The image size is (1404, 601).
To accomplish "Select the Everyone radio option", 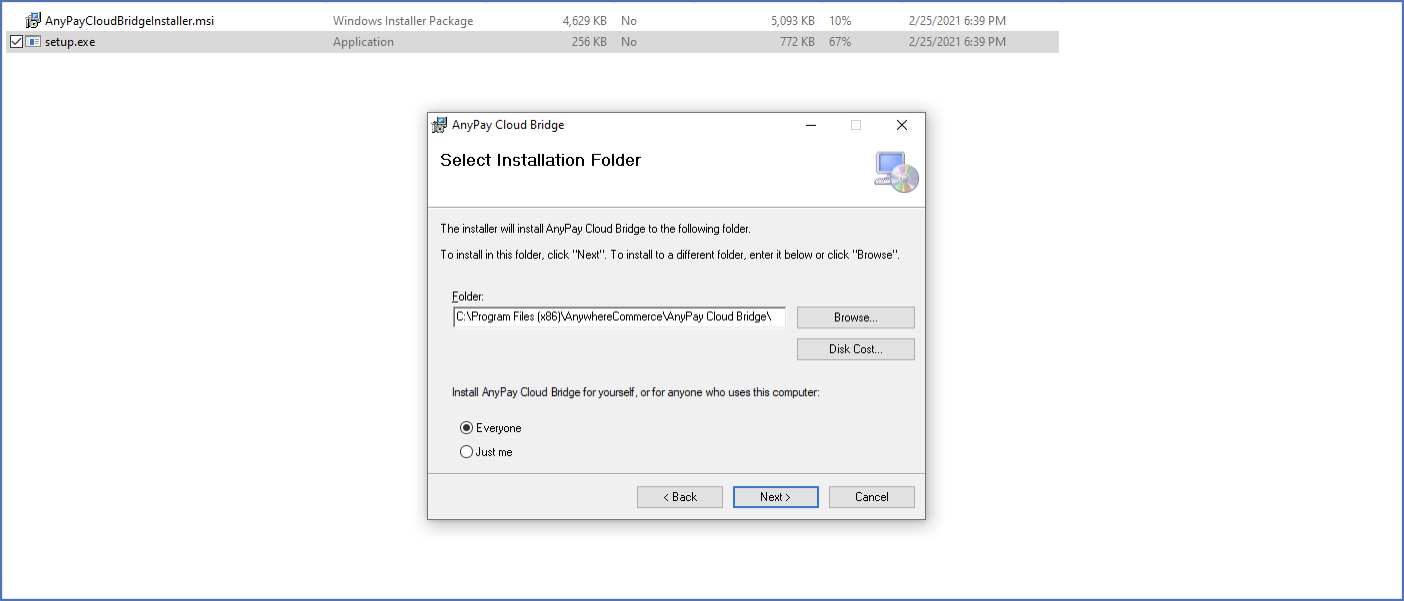I will point(466,428).
